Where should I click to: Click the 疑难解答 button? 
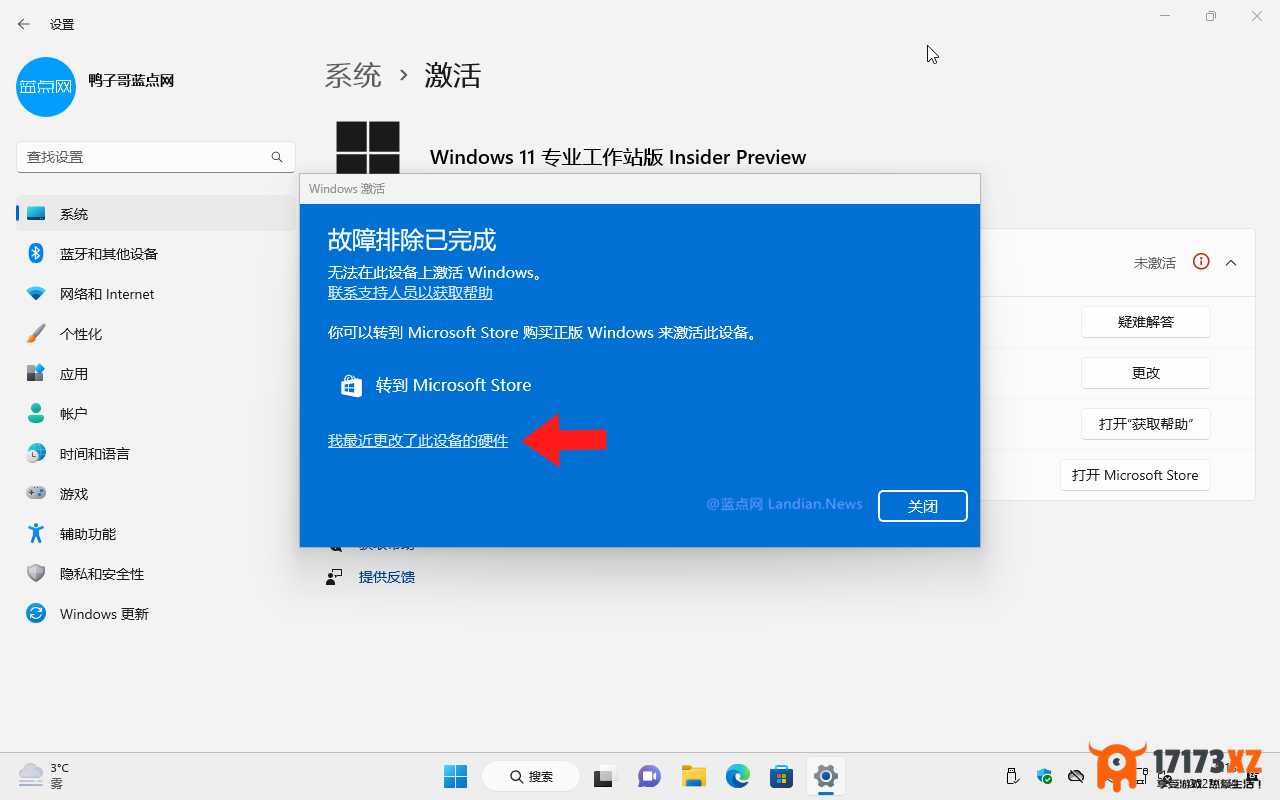click(x=1146, y=322)
